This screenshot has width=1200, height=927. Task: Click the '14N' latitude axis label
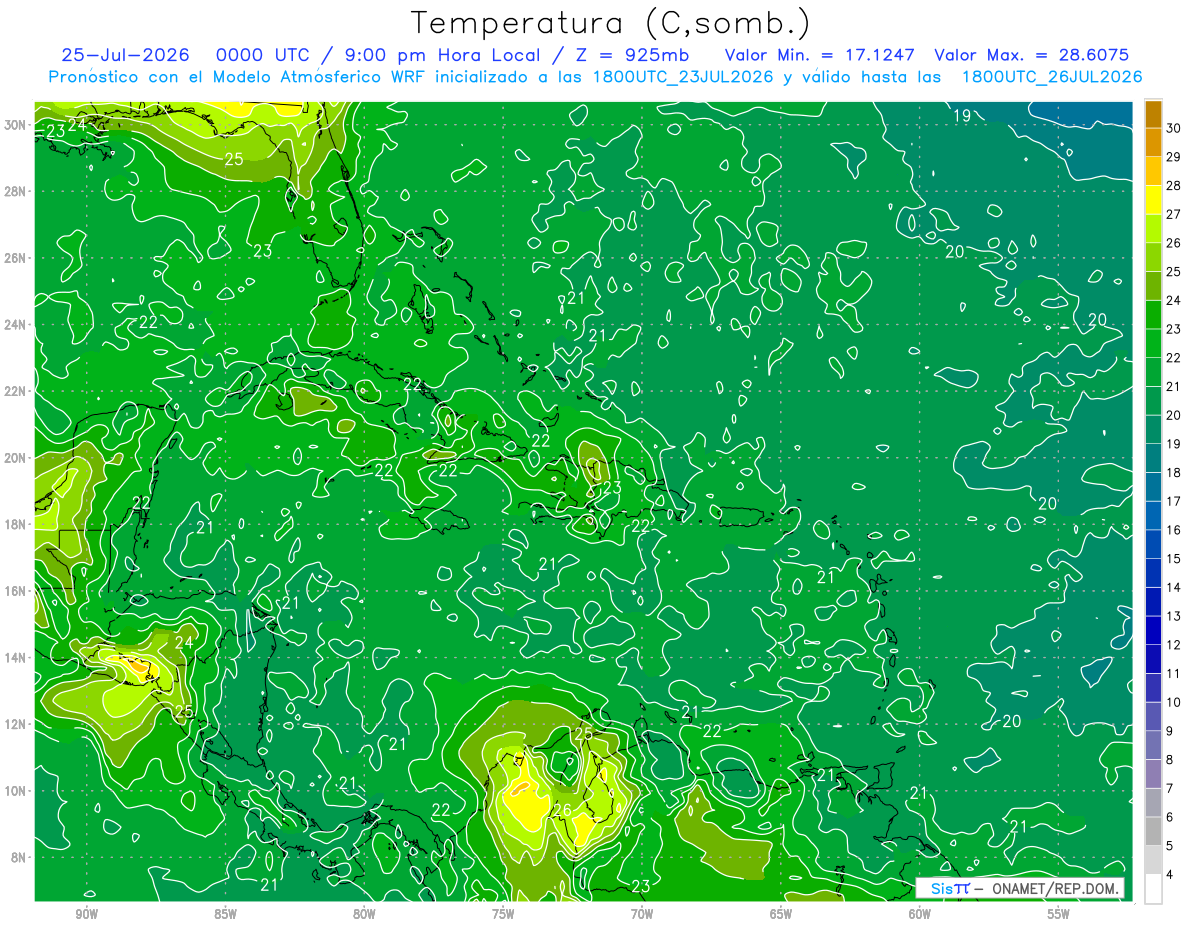[x=16, y=658]
